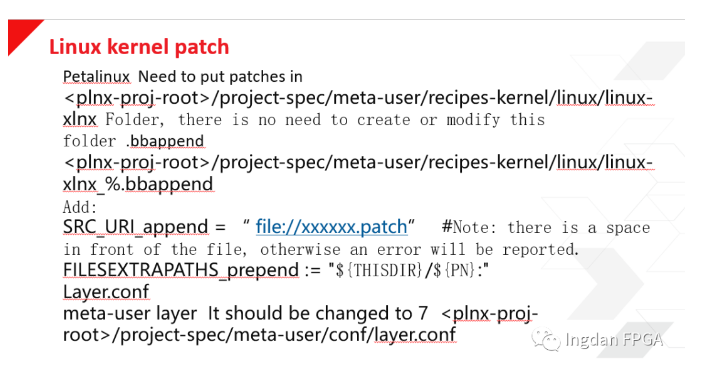This screenshot has height=382, width=710.
Task: Click the underlined layer.conf at path end
Action: (x=415, y=335)
